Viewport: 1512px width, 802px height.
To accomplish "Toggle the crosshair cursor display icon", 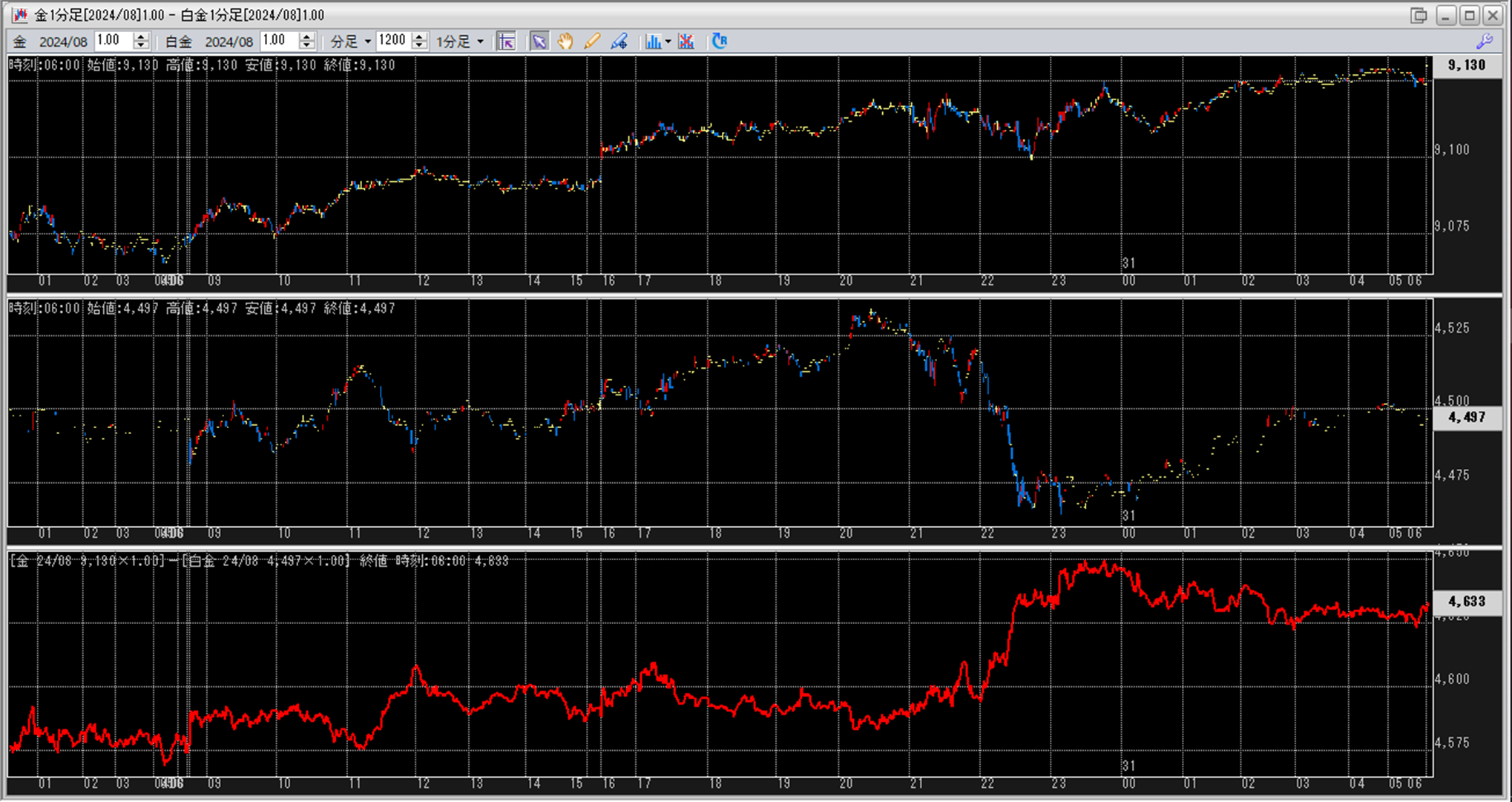I will [x=507, y=42].
